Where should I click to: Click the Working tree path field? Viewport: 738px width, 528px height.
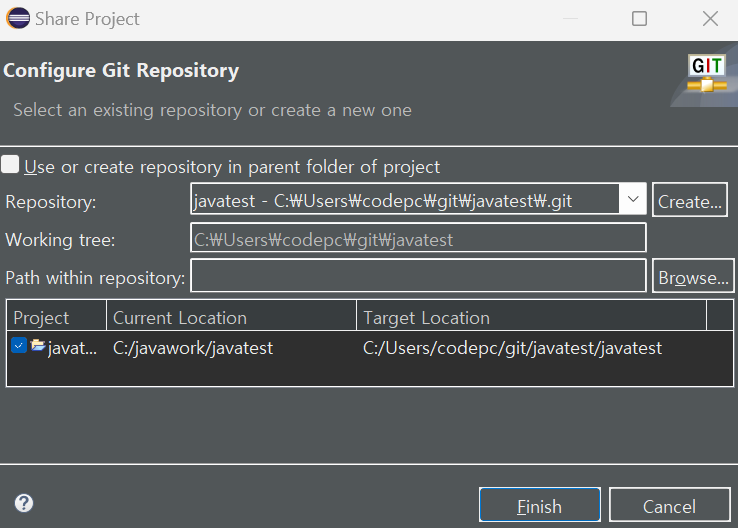[x=418, y=239]
